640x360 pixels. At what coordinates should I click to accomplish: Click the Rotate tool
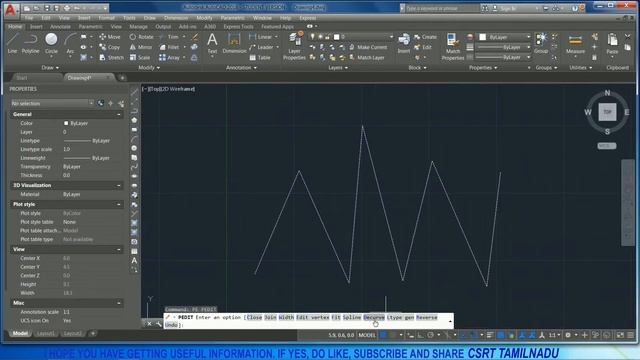click(x=142, y=37)
